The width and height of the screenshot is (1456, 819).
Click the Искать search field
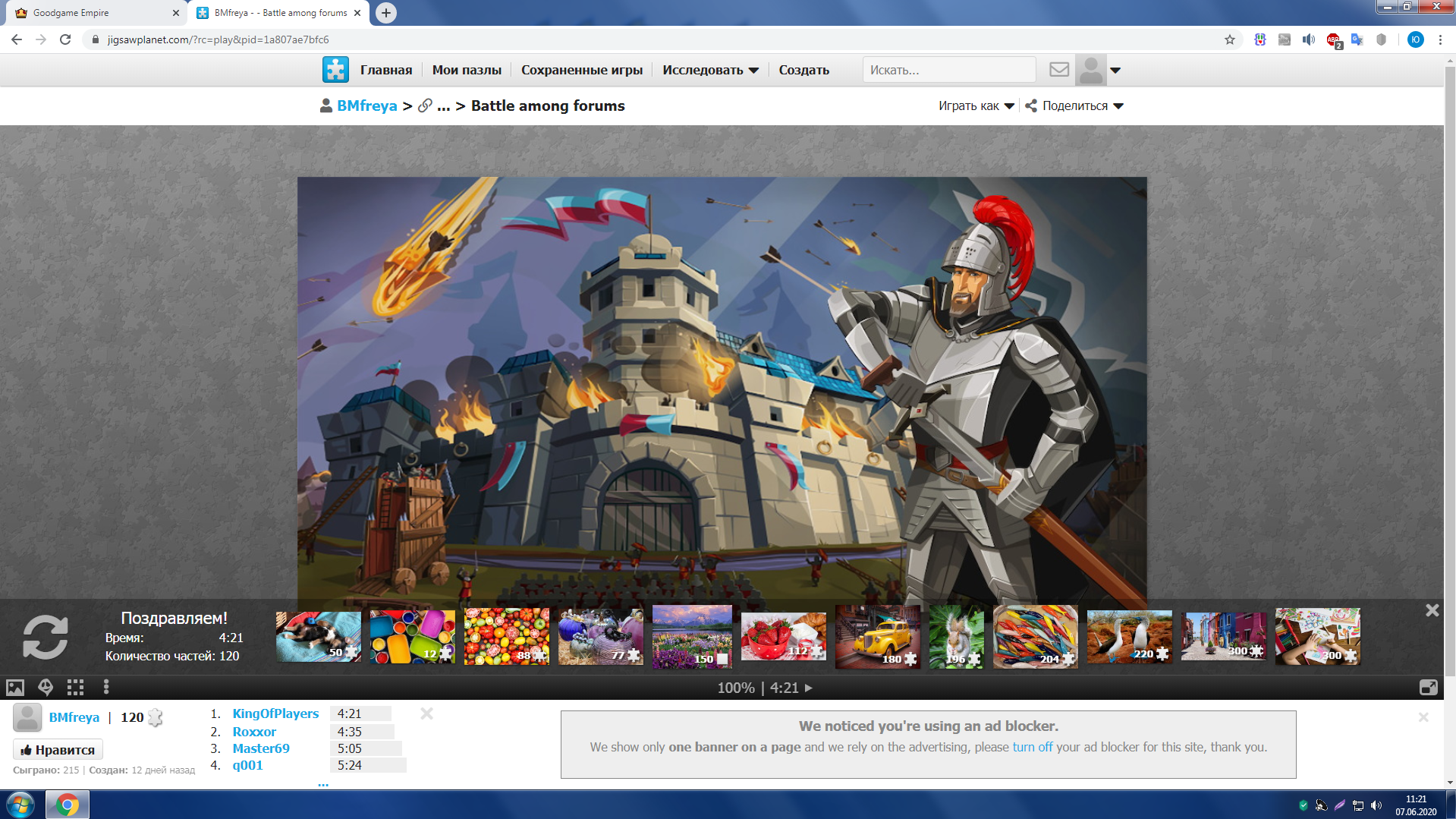click(949, 70)
